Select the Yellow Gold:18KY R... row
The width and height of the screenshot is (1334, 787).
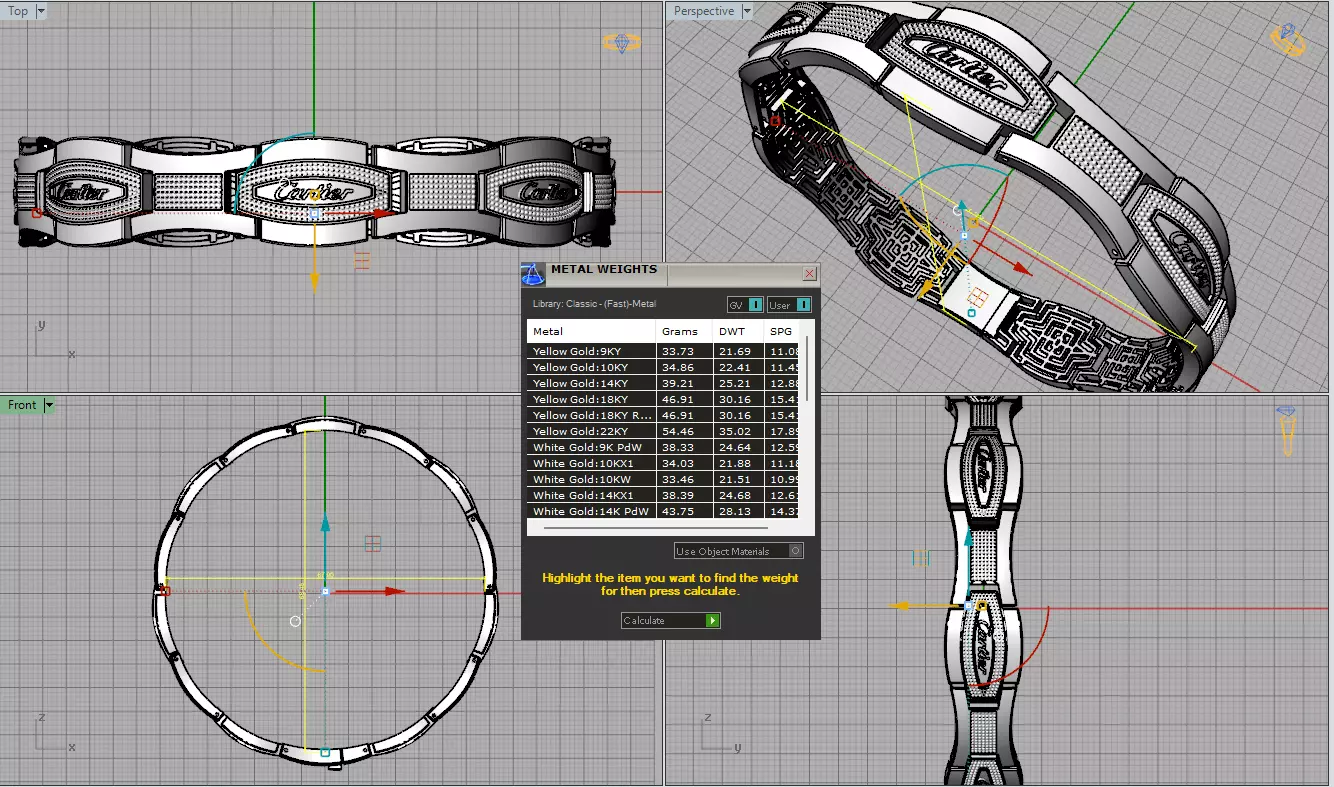click(662, 415)
